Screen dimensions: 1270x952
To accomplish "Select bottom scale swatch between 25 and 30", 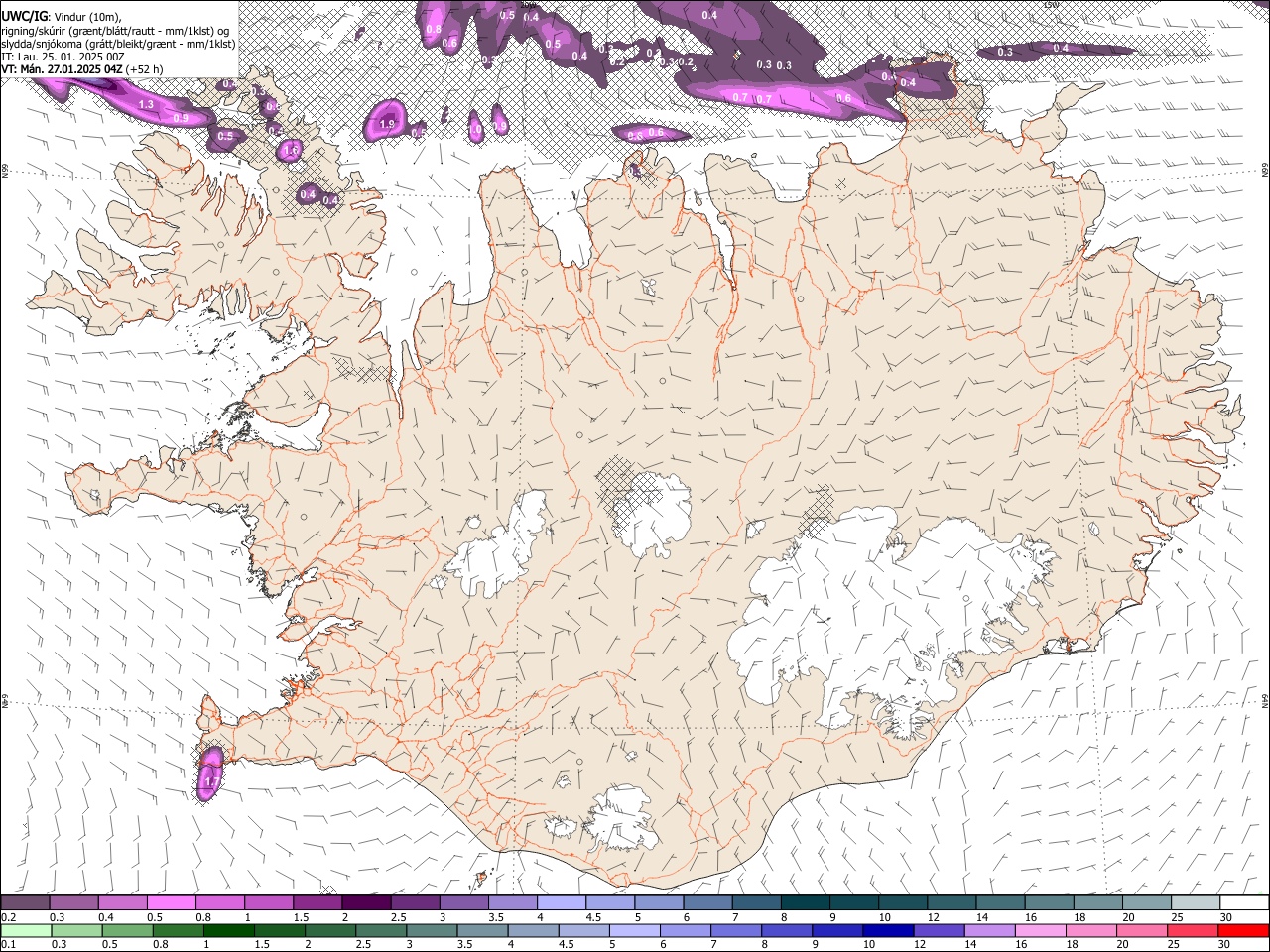I will (x=1193, y=930).
